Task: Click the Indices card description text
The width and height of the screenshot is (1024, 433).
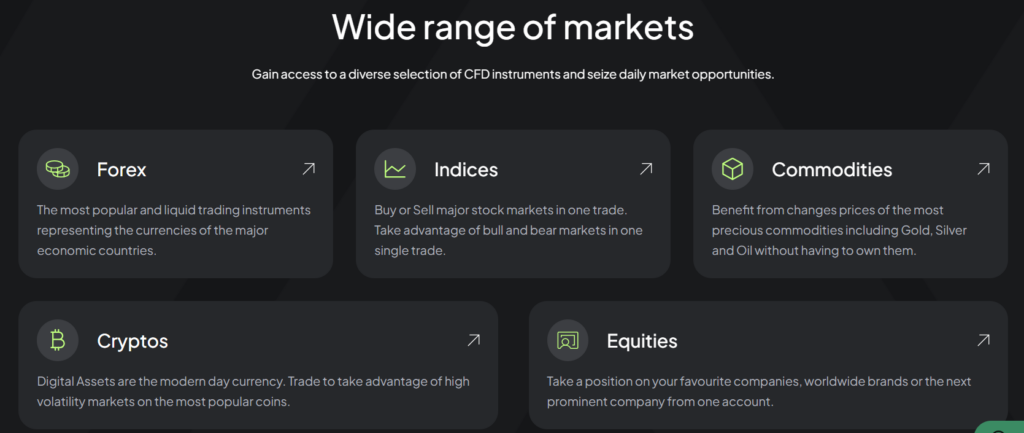Action: click(x=510, y=230)
